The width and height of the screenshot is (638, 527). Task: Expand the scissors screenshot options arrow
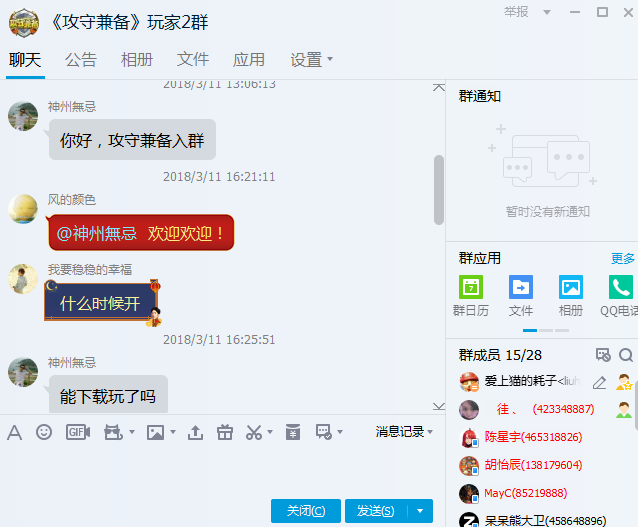[x=271, y=433]
